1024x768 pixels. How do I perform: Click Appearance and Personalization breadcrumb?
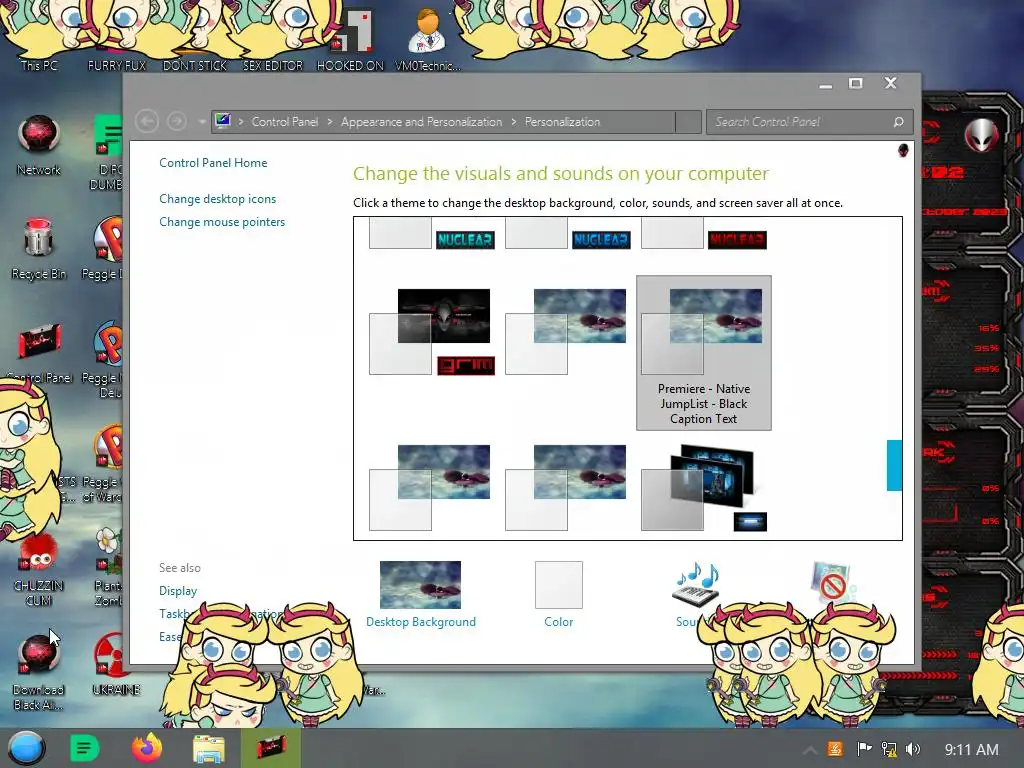click(421, 121)
